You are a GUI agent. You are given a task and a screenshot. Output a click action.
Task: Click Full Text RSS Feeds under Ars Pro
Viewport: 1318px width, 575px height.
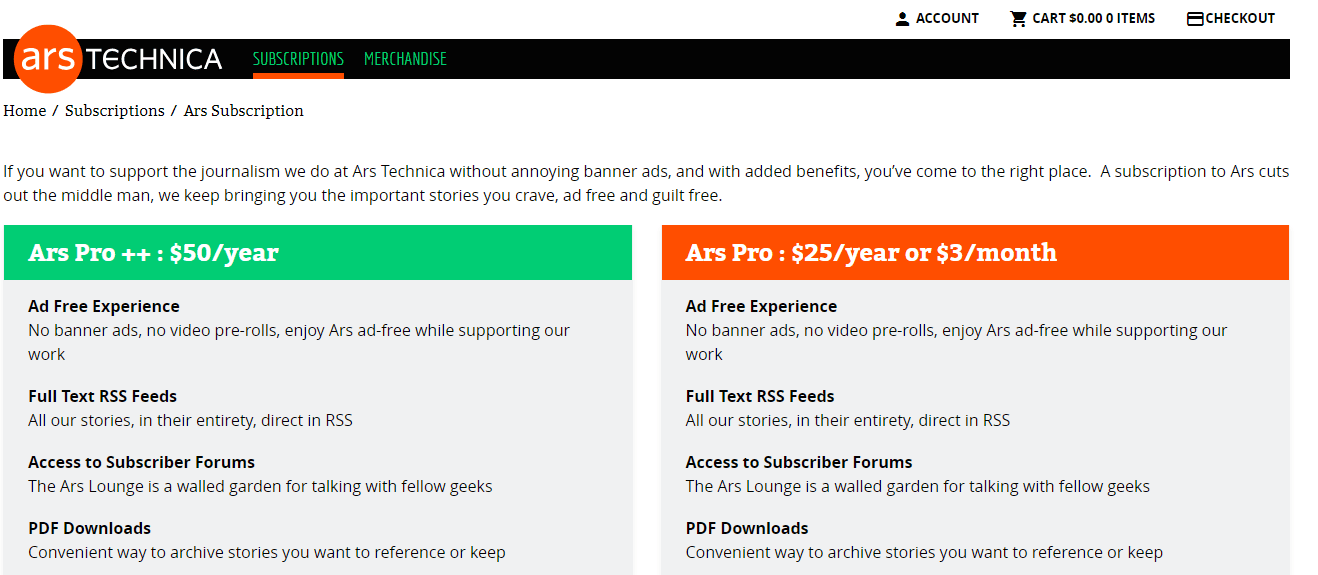point(760,396)
